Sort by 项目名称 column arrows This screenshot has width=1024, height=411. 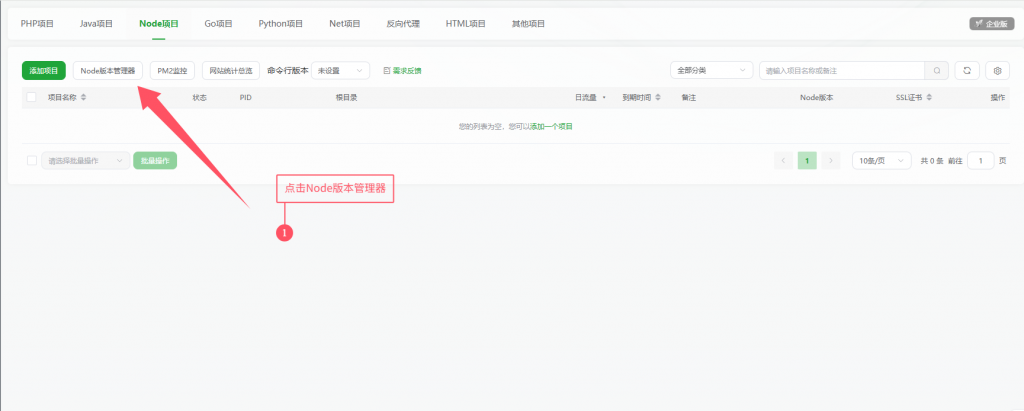pos(84,98)
